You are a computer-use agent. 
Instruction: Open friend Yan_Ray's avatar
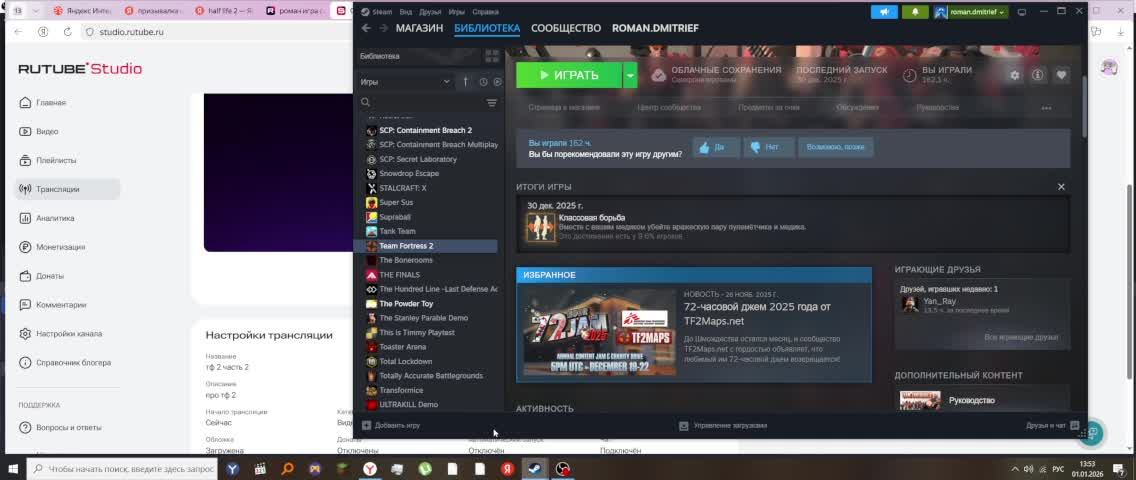[x=910, y=304]
